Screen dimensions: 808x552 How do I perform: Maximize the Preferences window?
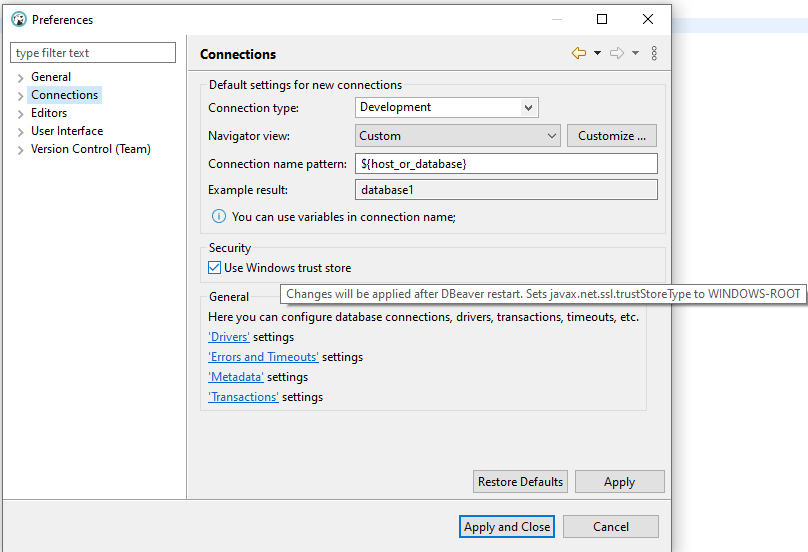coord(602,19)
